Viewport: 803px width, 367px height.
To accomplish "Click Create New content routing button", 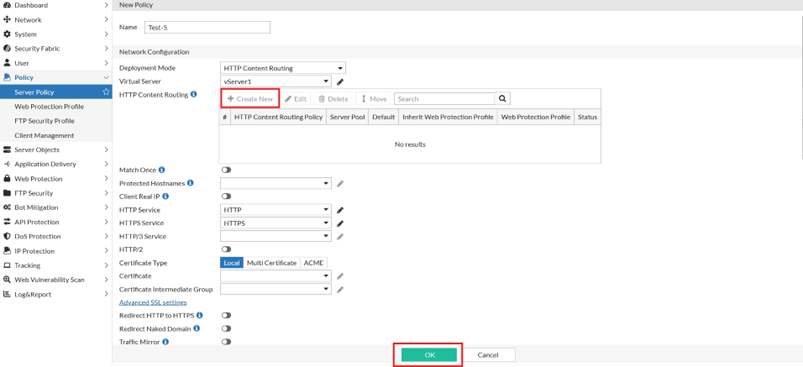I will [250, 99].
